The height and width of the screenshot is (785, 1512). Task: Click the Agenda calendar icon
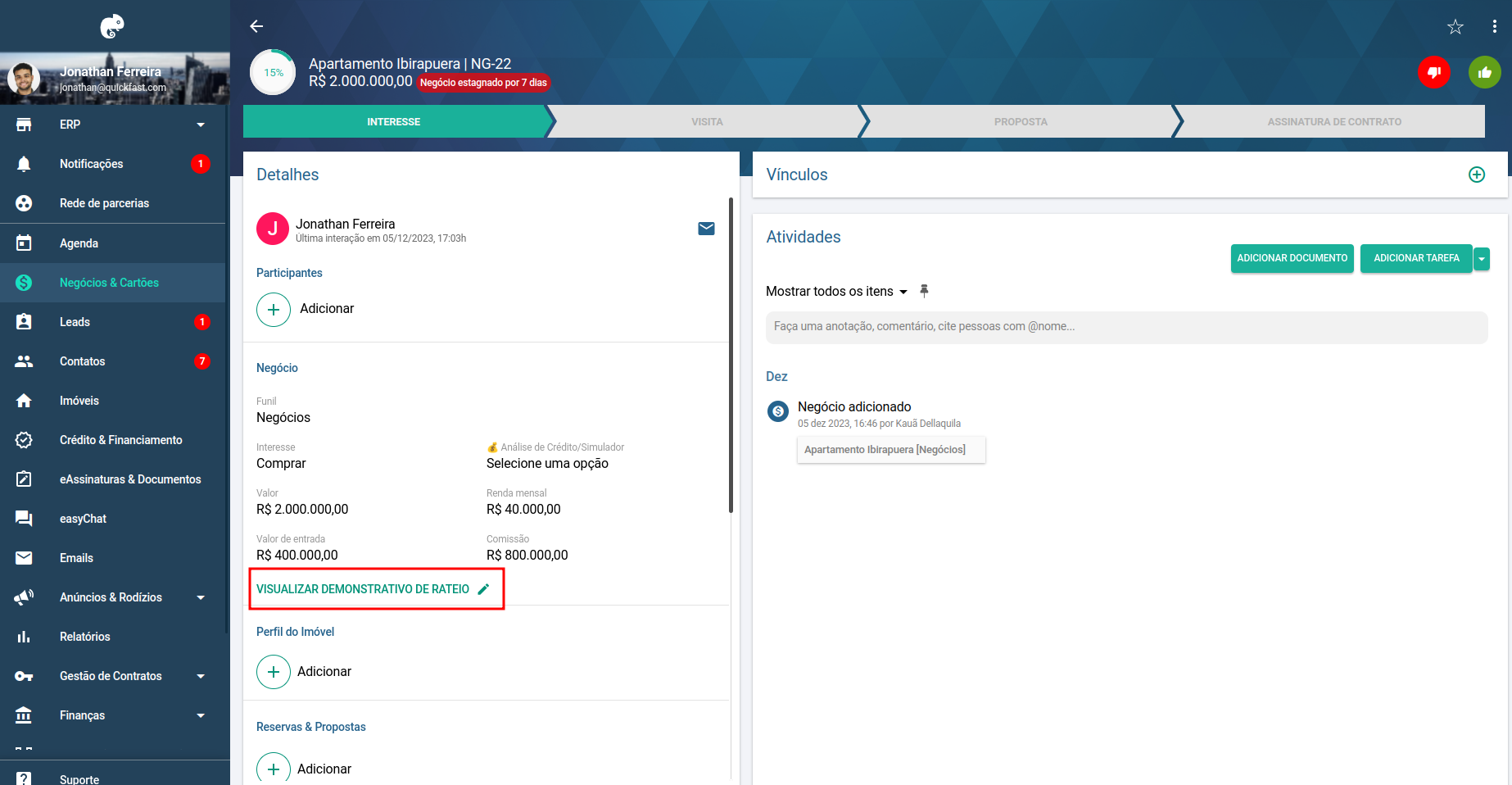(24, 243)
